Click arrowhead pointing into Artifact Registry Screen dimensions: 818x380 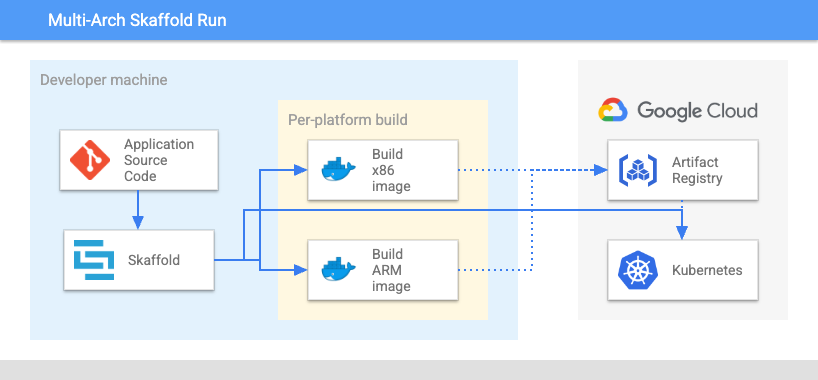click(600, 170)
